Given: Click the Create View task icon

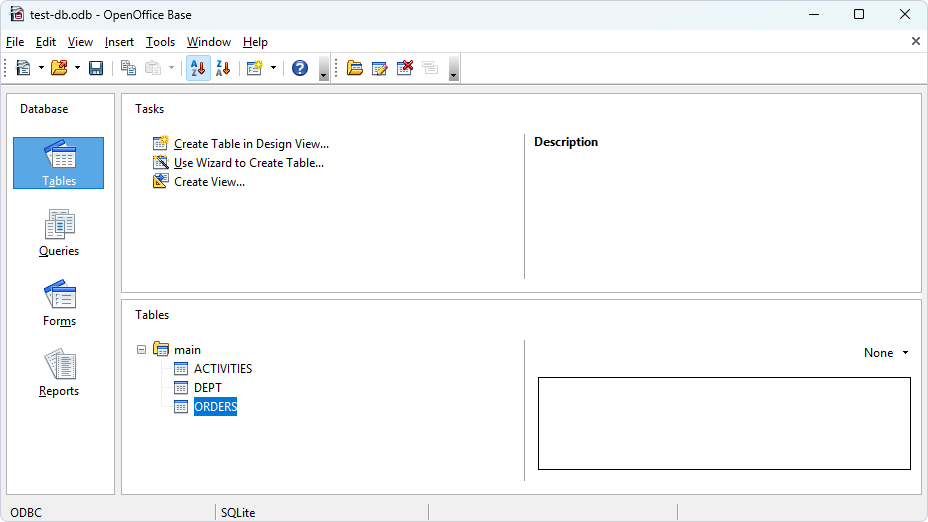Looking at the screenshot, I should [x=160, y=181].
